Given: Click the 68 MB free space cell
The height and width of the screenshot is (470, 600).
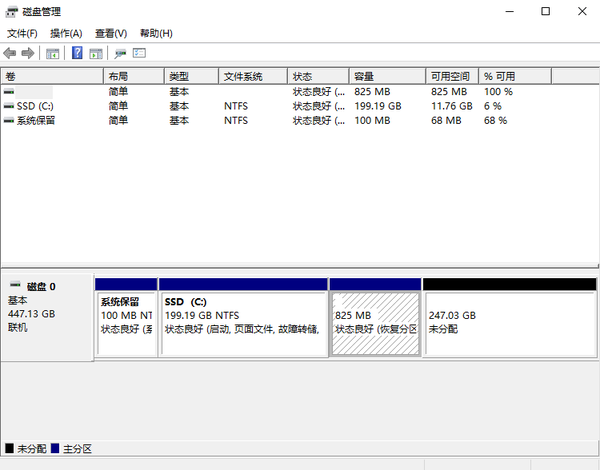Looking at the screenshot, I should click(446, 121).
